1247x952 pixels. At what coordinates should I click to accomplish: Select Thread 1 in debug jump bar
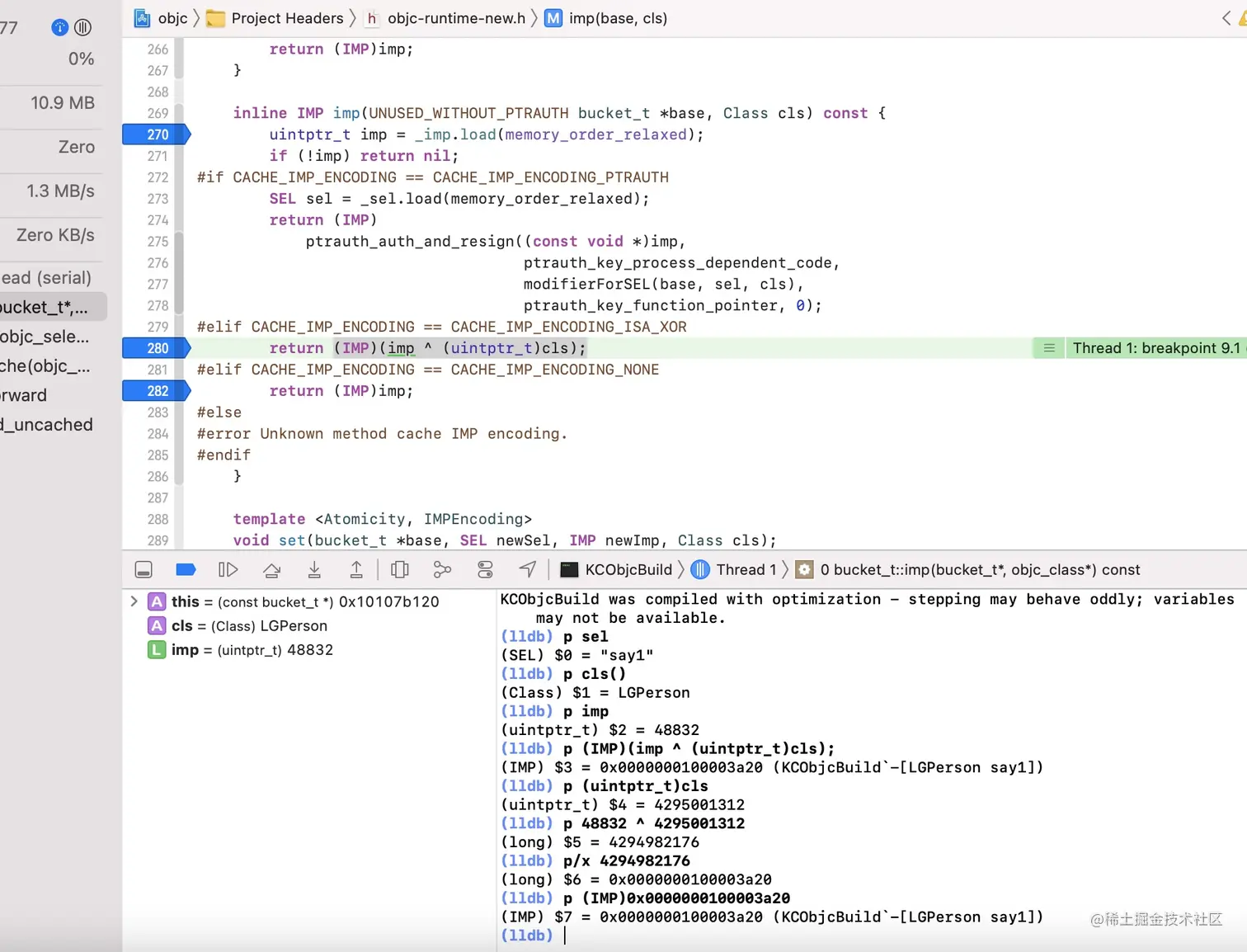[x=734, y=569]
